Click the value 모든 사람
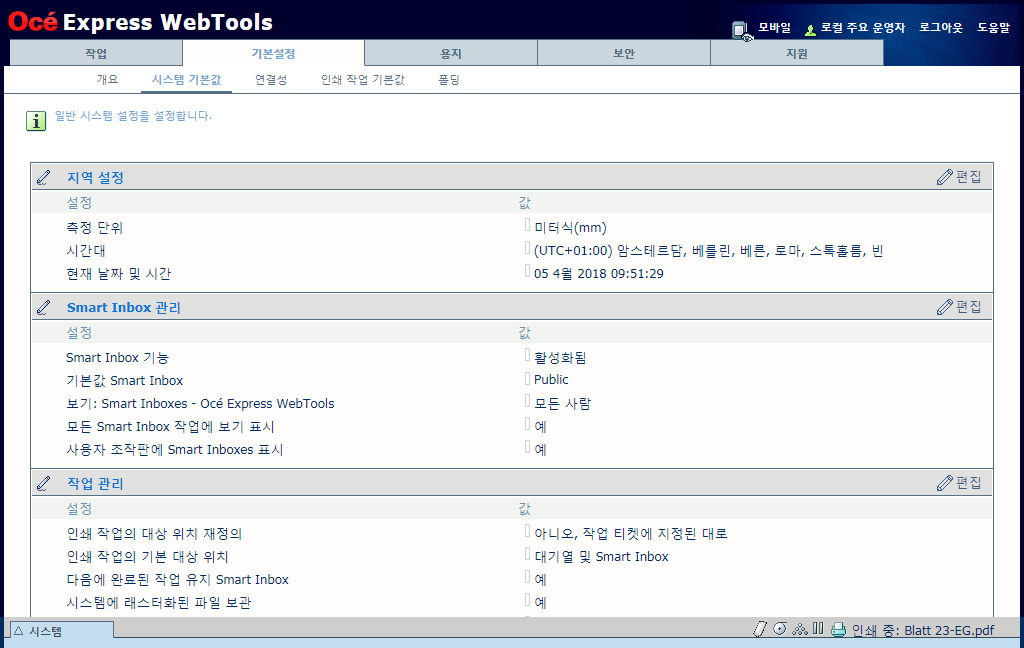 point(562,404)
